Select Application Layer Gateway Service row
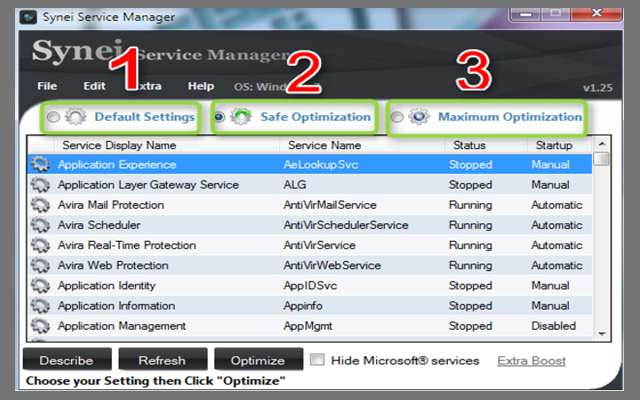 pyautogui.click(x=310, y=185)
